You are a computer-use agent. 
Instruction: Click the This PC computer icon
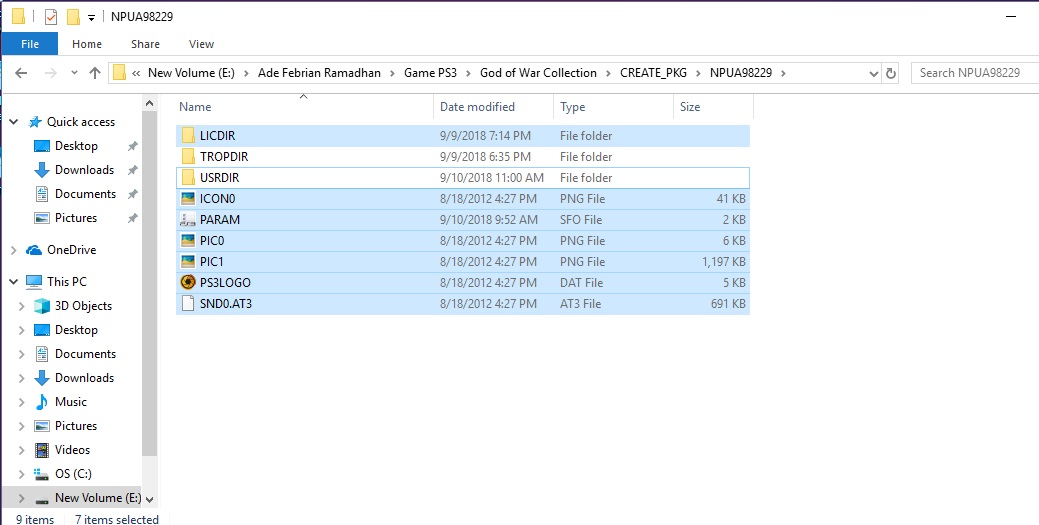[x=34, y=282]
